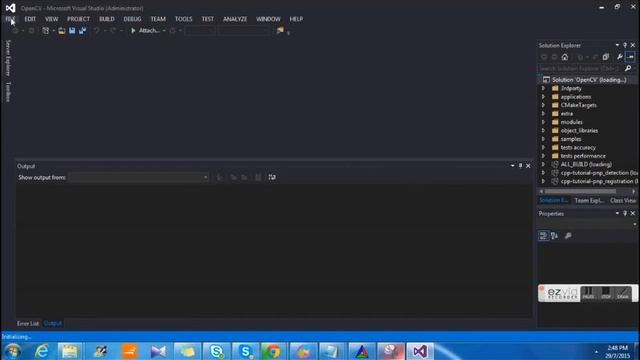Expand the samples folder
This screenshot has height=360, width=640.
tap(543, 139)
